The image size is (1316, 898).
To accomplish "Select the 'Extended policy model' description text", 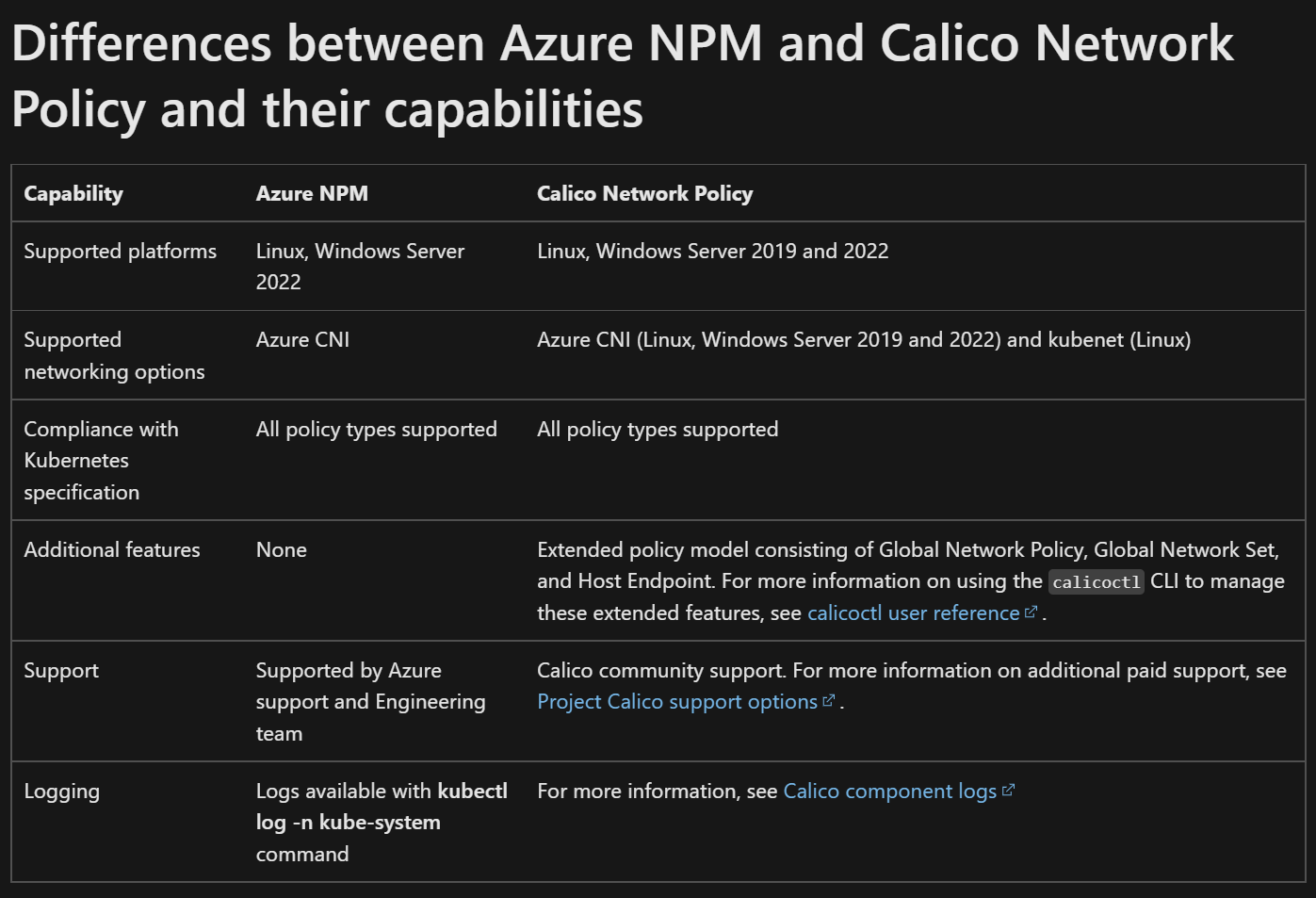I will pos(911,581).
